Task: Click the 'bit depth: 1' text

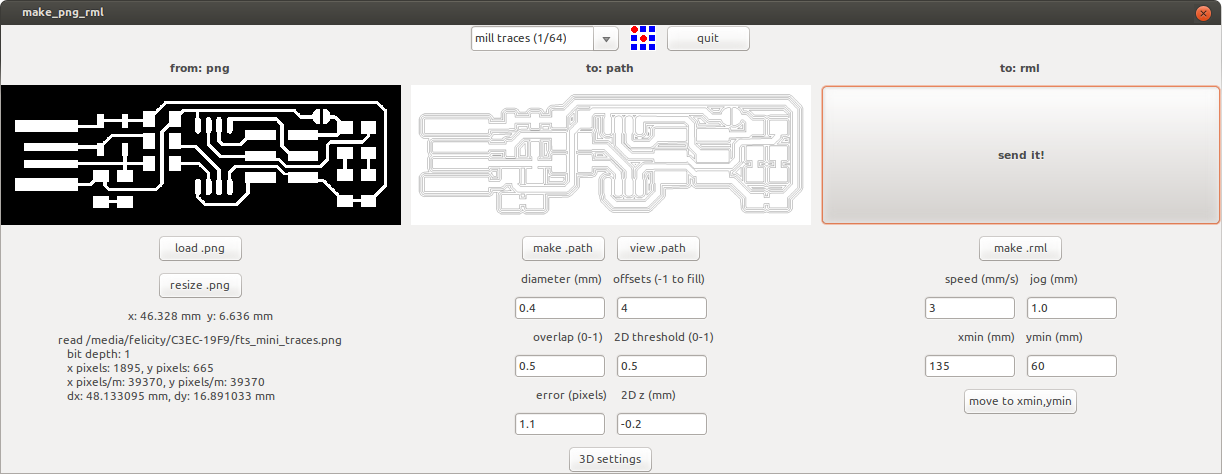Action: coord(100,354)
